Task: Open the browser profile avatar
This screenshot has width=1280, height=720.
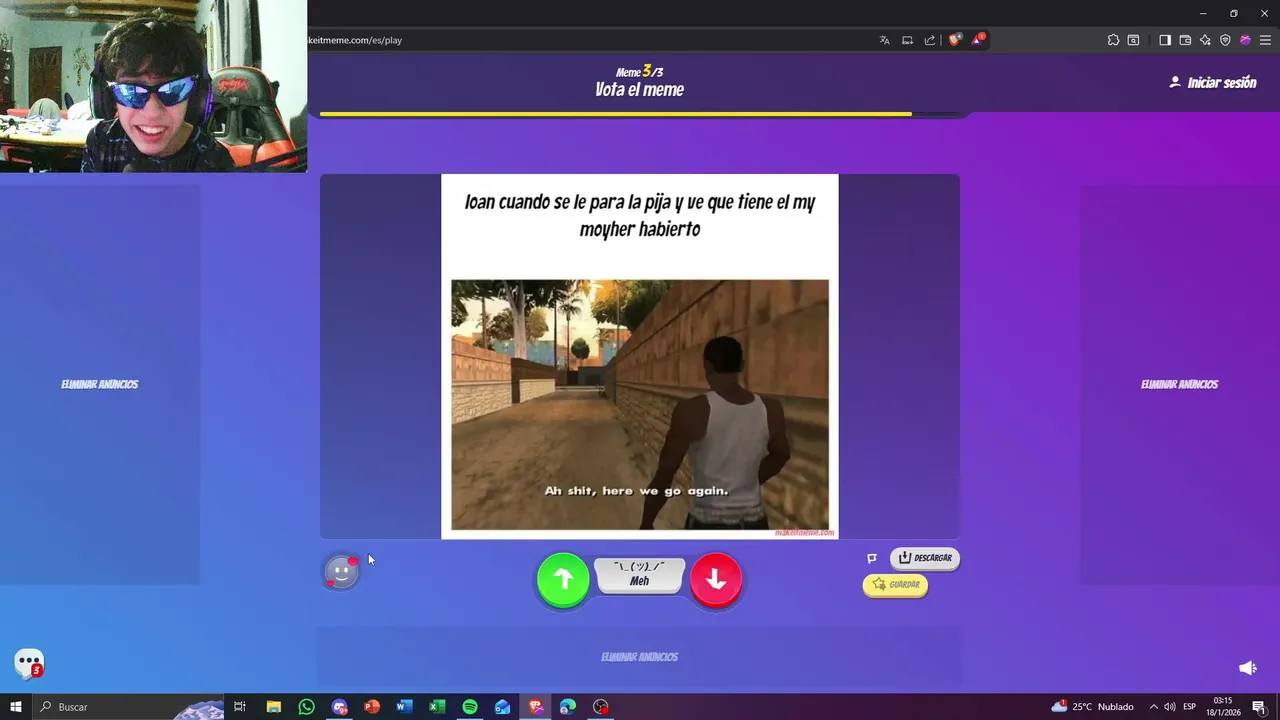Action: 1245,40
